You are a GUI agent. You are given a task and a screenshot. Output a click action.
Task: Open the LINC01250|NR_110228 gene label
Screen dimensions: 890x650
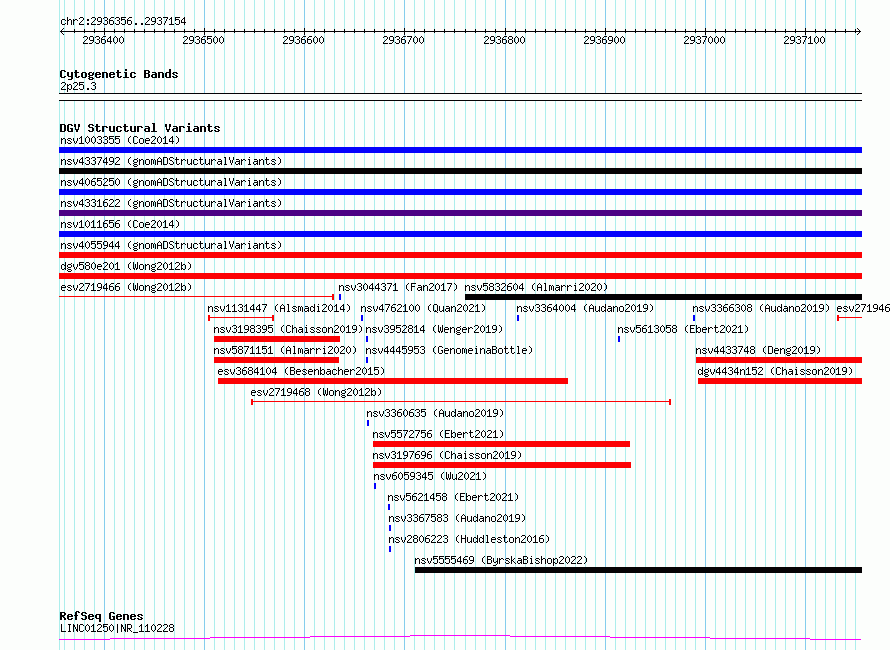[117, 628]
